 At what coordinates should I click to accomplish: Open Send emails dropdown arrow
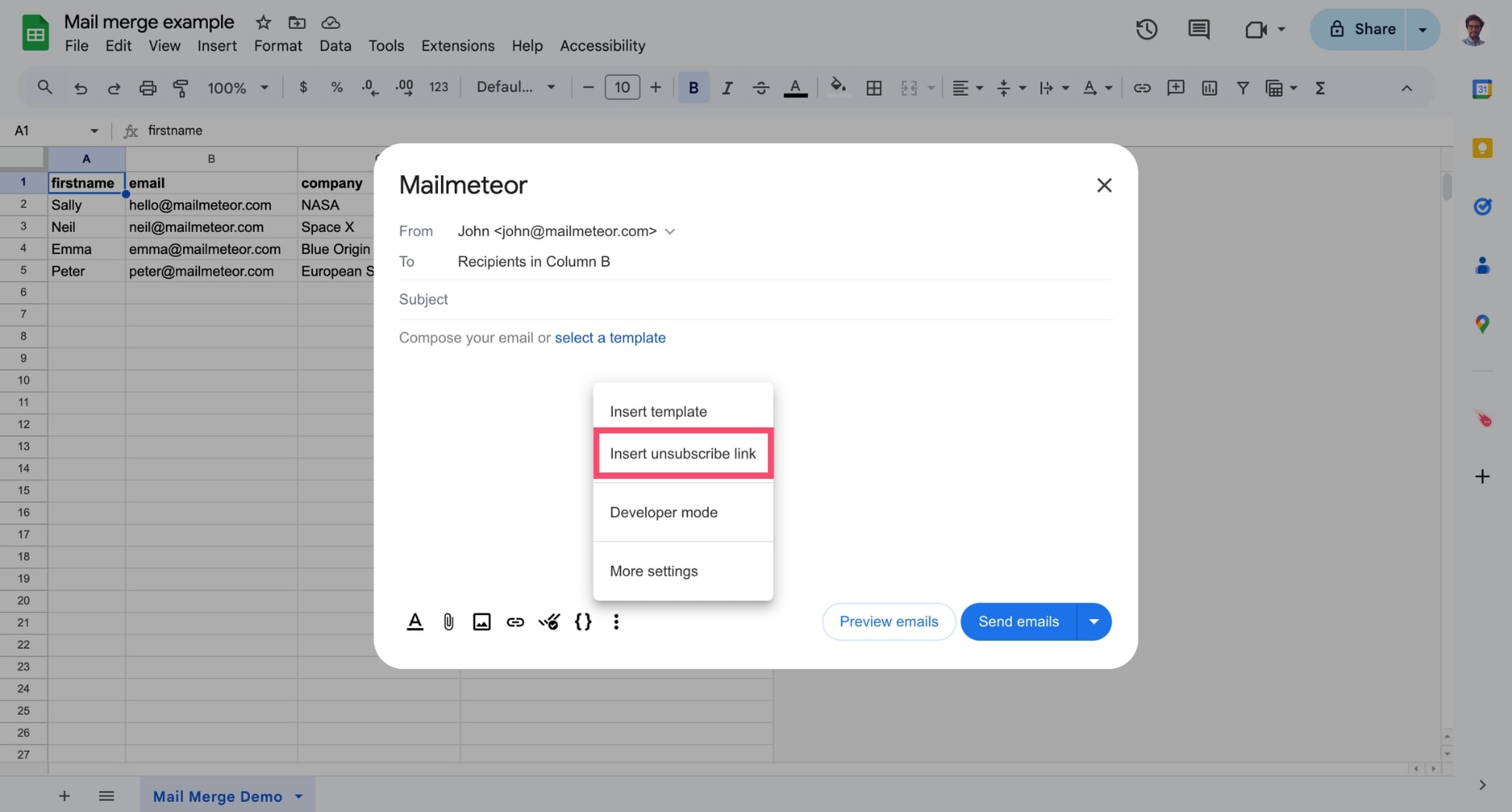pos(1094,622)
